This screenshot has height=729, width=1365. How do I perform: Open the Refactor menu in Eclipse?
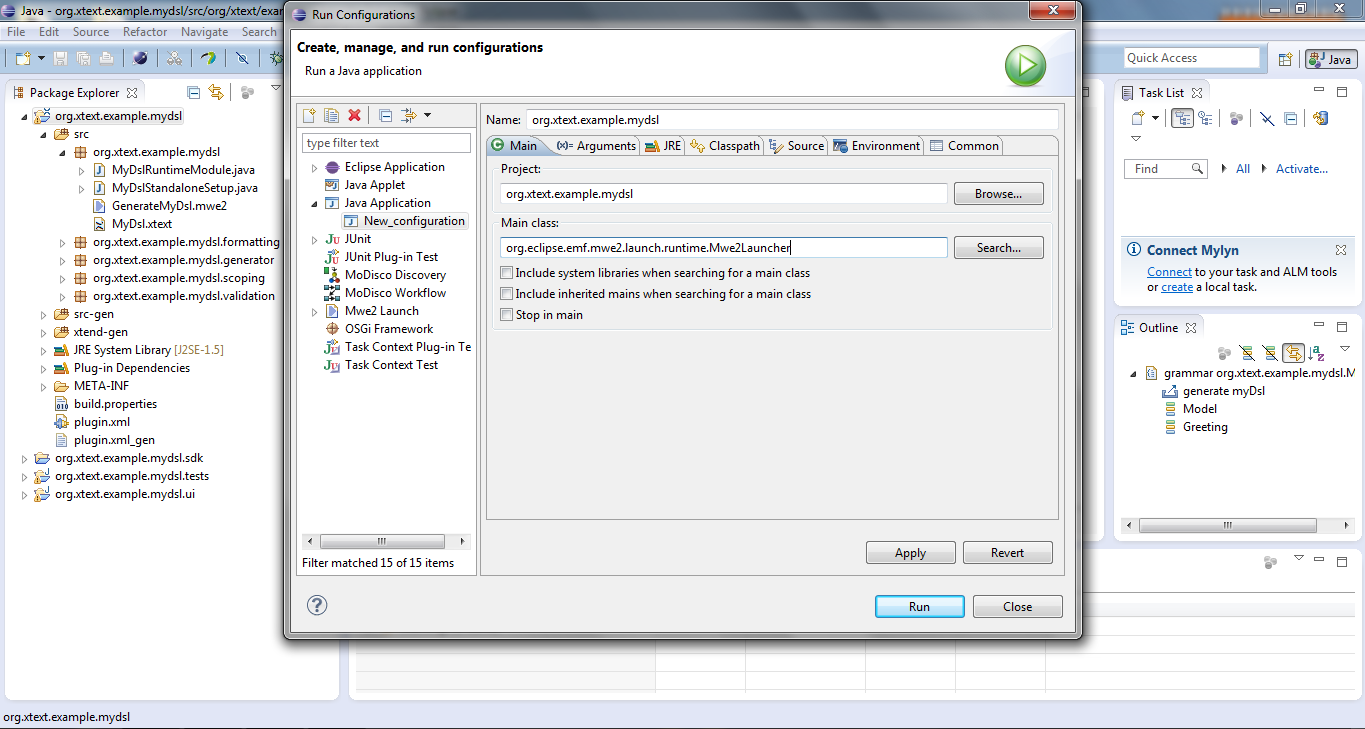[x=145, y=32]
